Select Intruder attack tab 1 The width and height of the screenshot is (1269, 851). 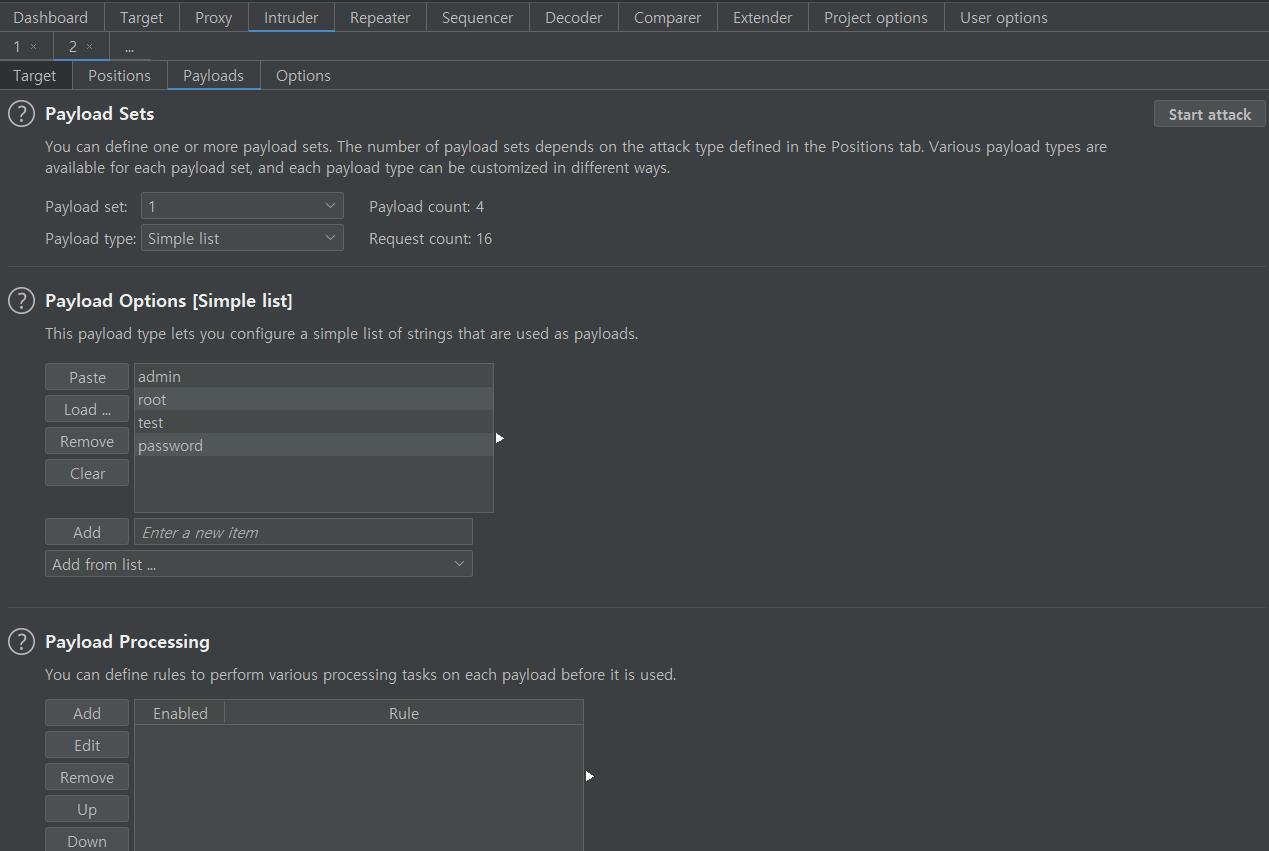pyautogui.click(x=17, y=47)
